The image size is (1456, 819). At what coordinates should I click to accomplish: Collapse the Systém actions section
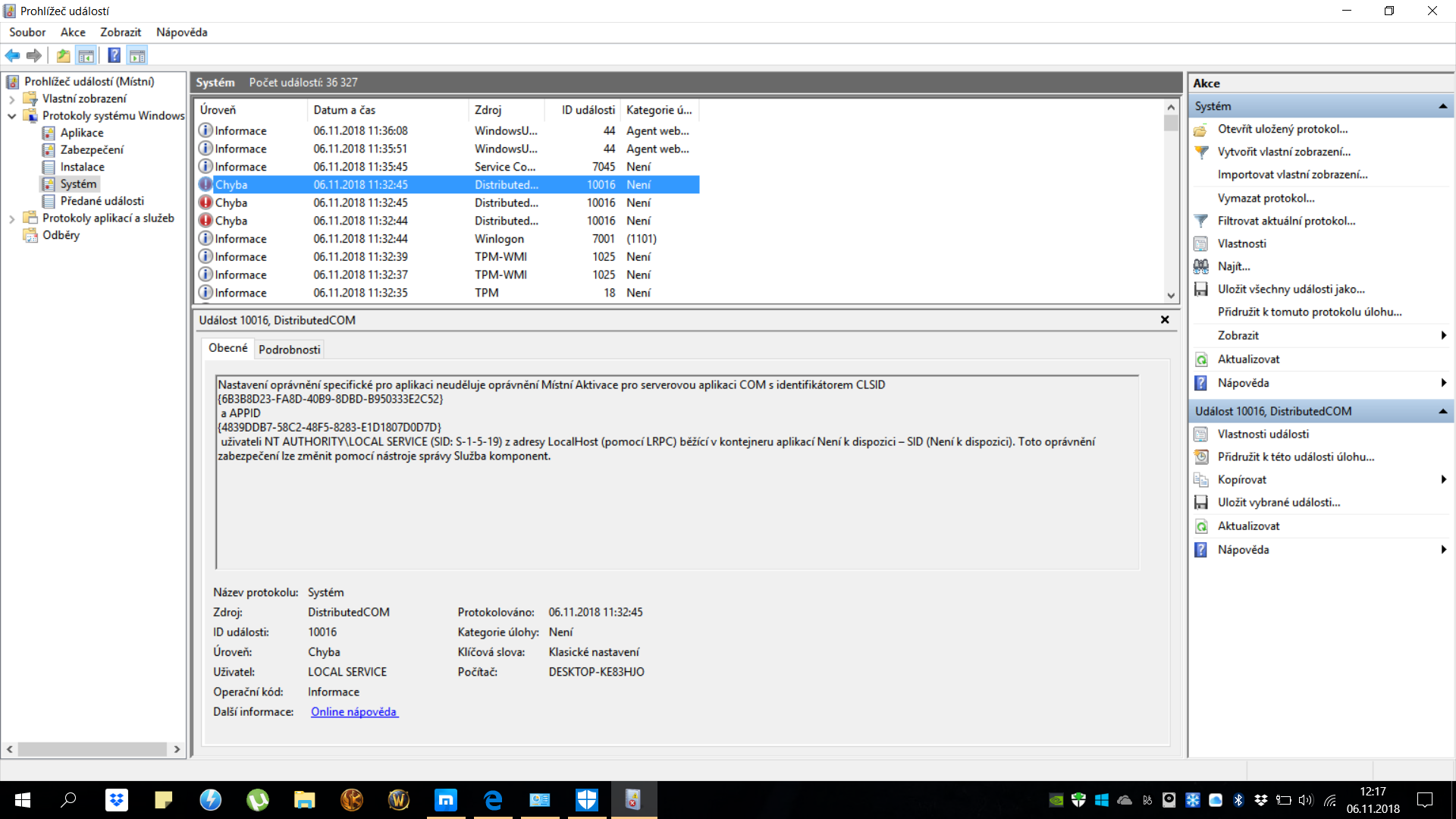[x=1442, y=106]
